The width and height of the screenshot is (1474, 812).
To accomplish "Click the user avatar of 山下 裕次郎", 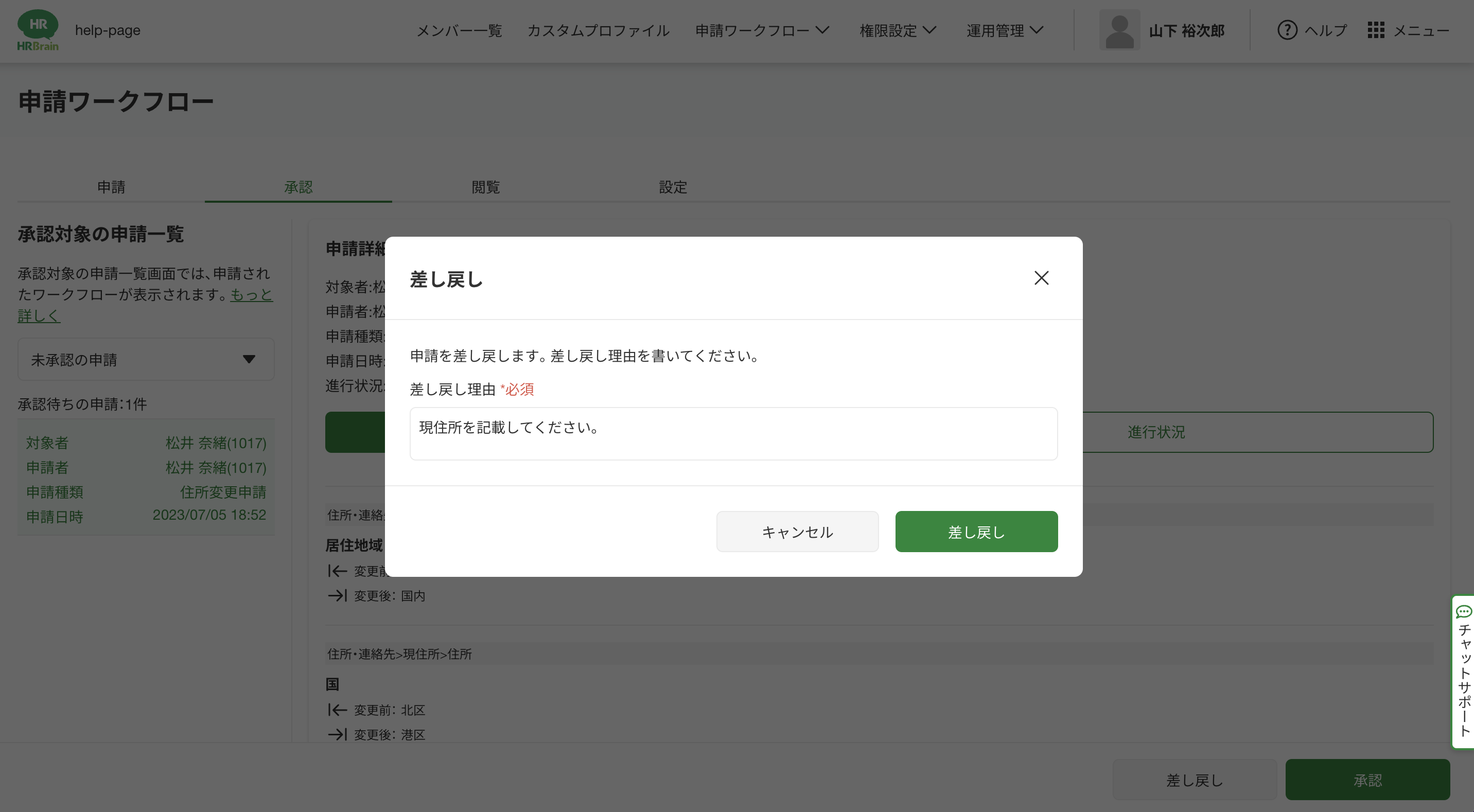I will click(1119, 30).
